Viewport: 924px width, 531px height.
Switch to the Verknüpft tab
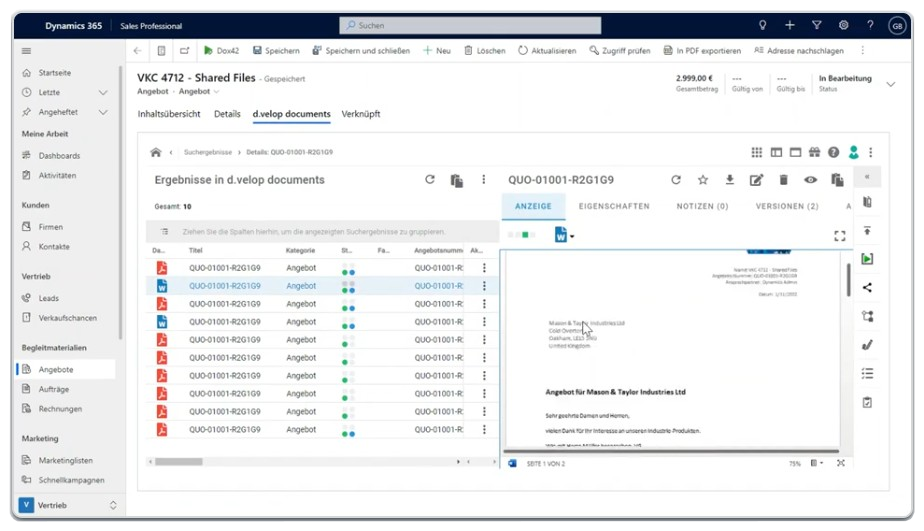tap(361, 114)
